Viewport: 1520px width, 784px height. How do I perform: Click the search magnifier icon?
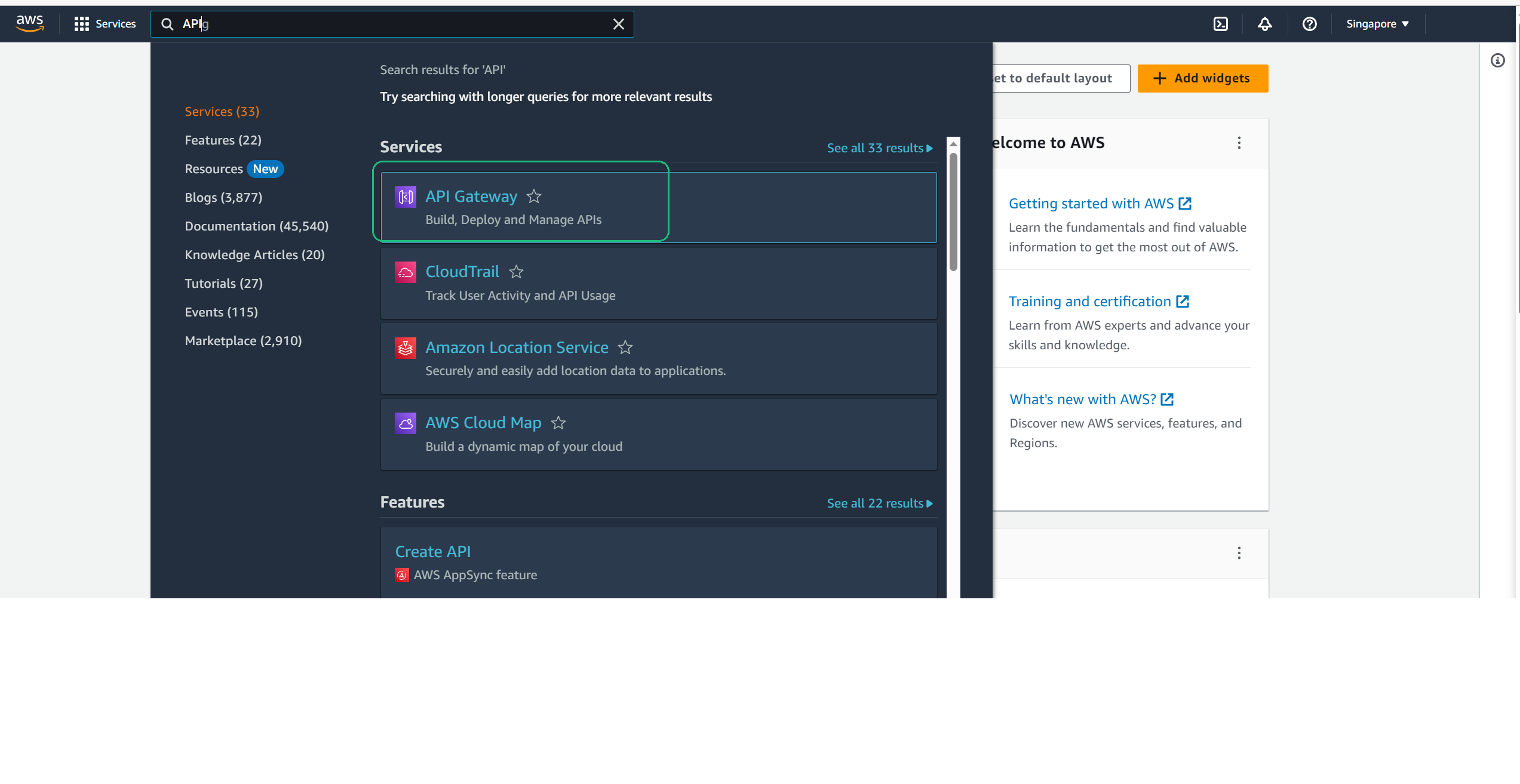pyautogui.click(x=167, y=24)
